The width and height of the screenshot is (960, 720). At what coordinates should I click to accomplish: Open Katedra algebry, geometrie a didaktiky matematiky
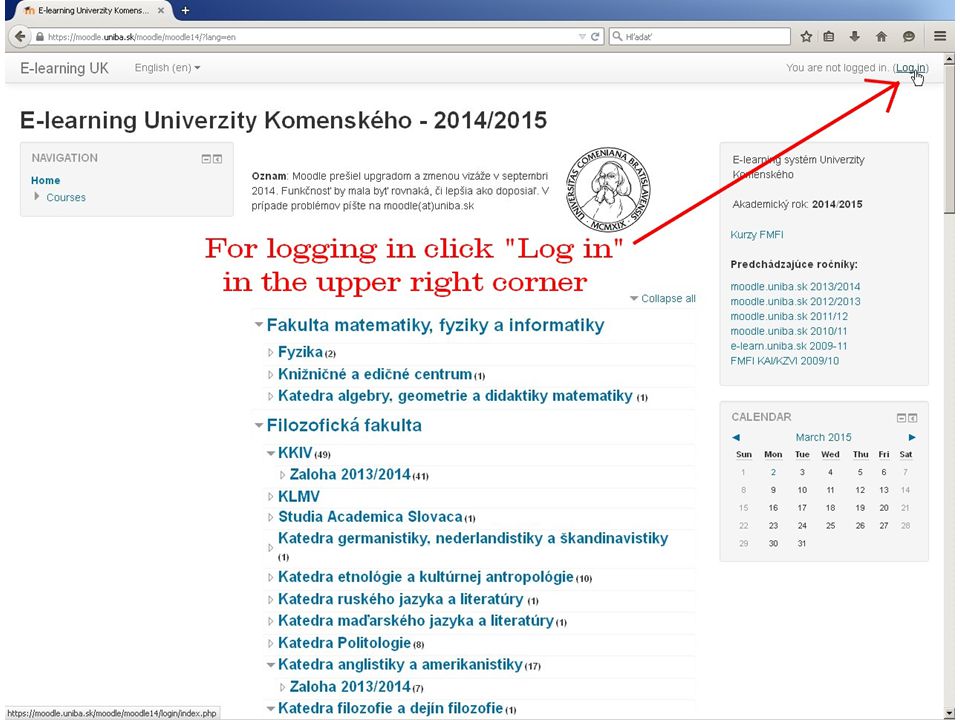click(x=455, y=396)
